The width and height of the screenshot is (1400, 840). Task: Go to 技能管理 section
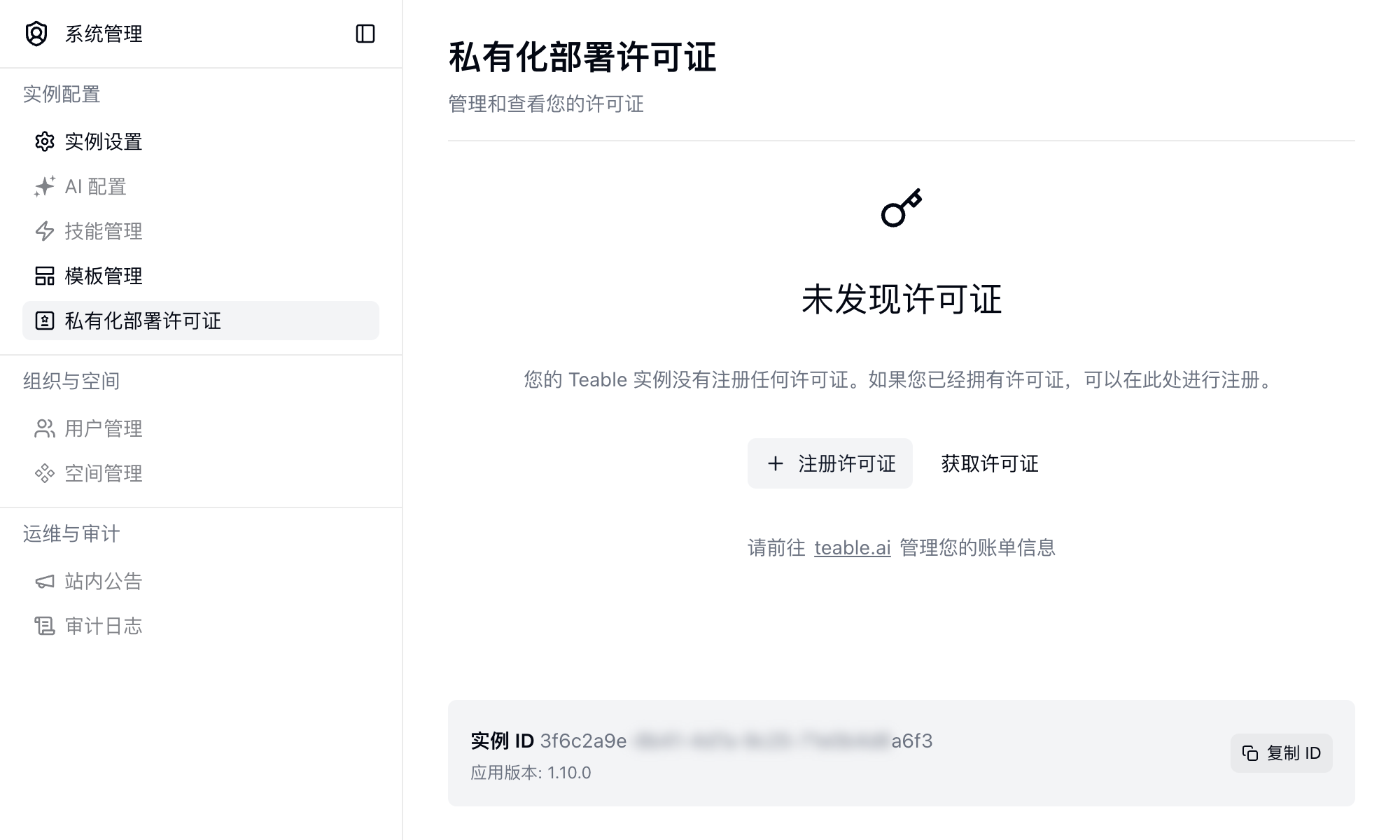[x=201, y=231]
